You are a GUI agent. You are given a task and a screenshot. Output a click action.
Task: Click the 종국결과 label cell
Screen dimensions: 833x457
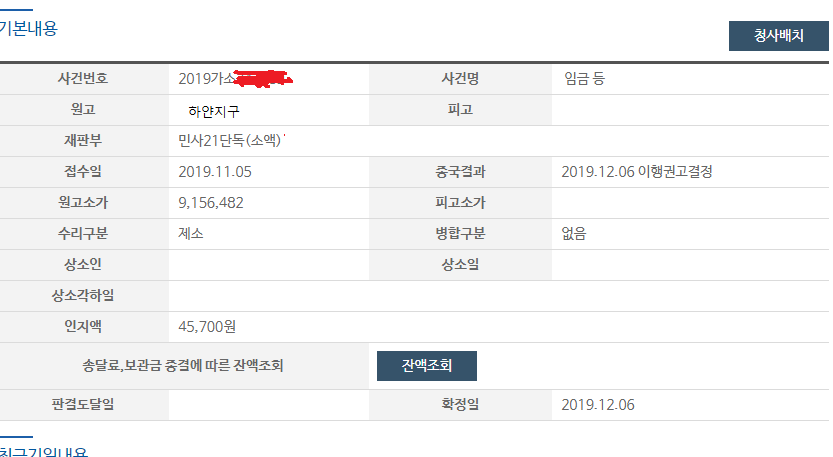(460, 171)
